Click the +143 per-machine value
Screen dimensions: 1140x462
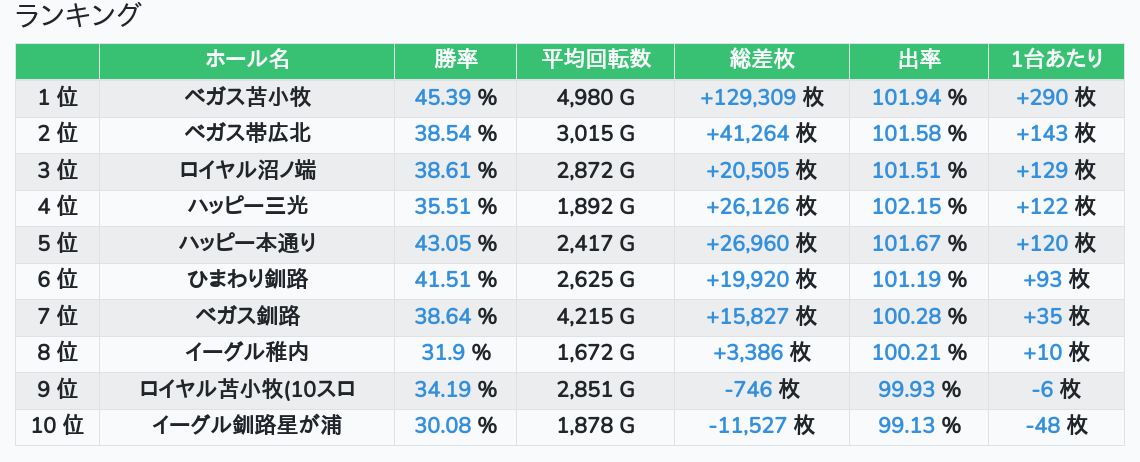click(1042, 134)
